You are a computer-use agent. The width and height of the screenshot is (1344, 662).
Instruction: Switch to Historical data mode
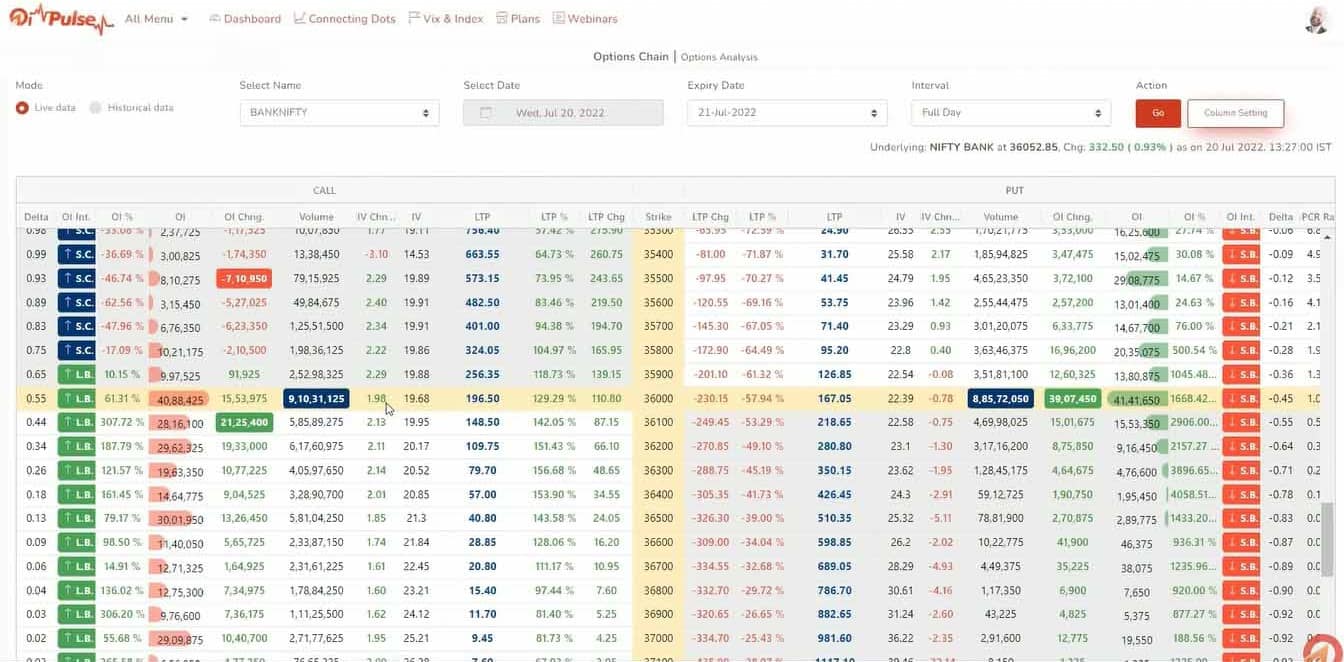coord(93,107)
